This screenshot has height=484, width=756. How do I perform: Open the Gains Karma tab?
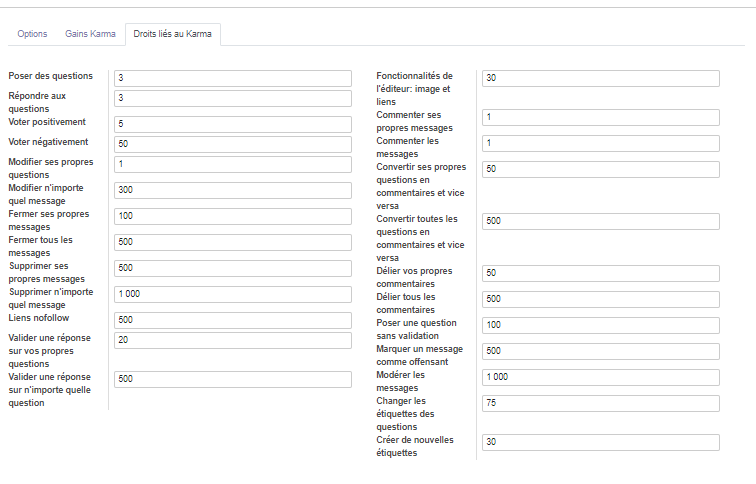tap(90, 34)
